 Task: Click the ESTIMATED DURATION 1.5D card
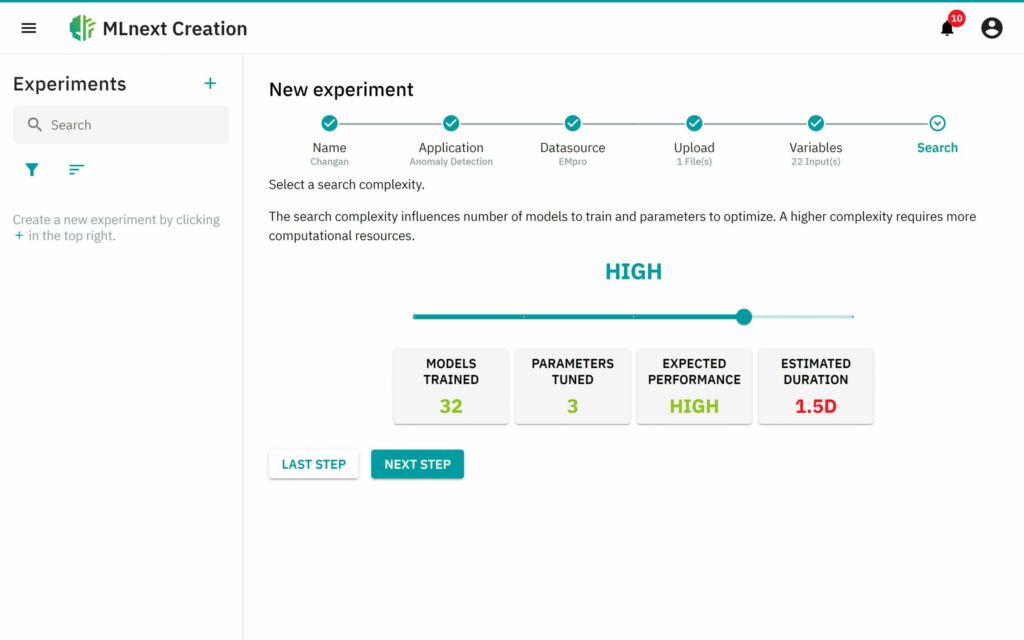pyautogui.click(x=816, y=387)
